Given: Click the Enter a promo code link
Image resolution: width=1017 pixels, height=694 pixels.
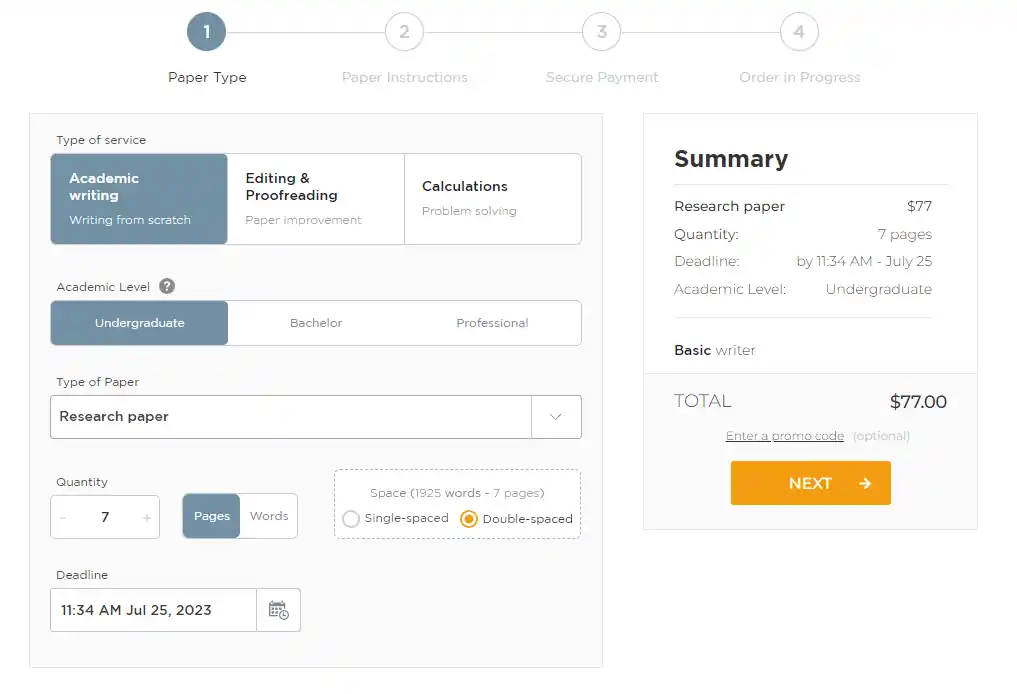Looking at the screenshot, I should pyautogui.click(x=784, y=436).
